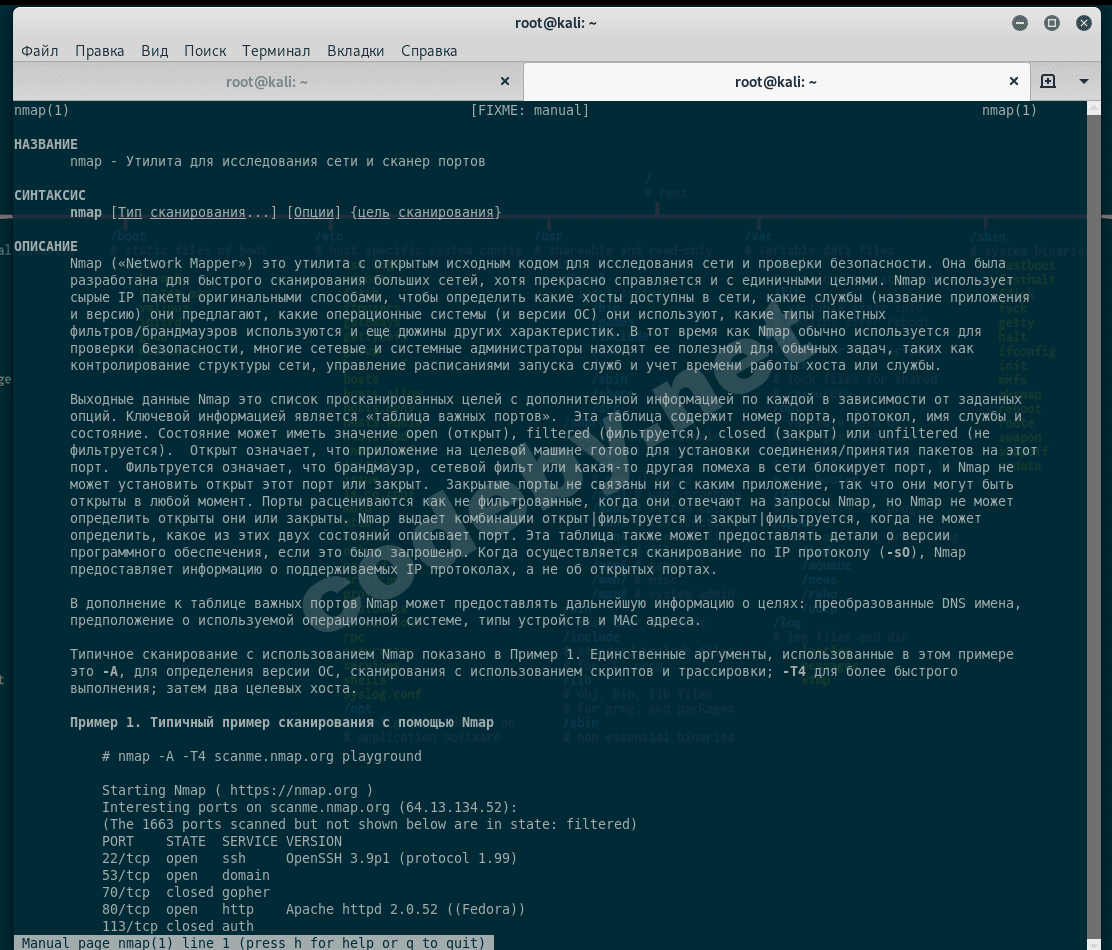Click the Пример 1 heading line
This screenshot has height=950, width=1112.
[x=282, y=722]
